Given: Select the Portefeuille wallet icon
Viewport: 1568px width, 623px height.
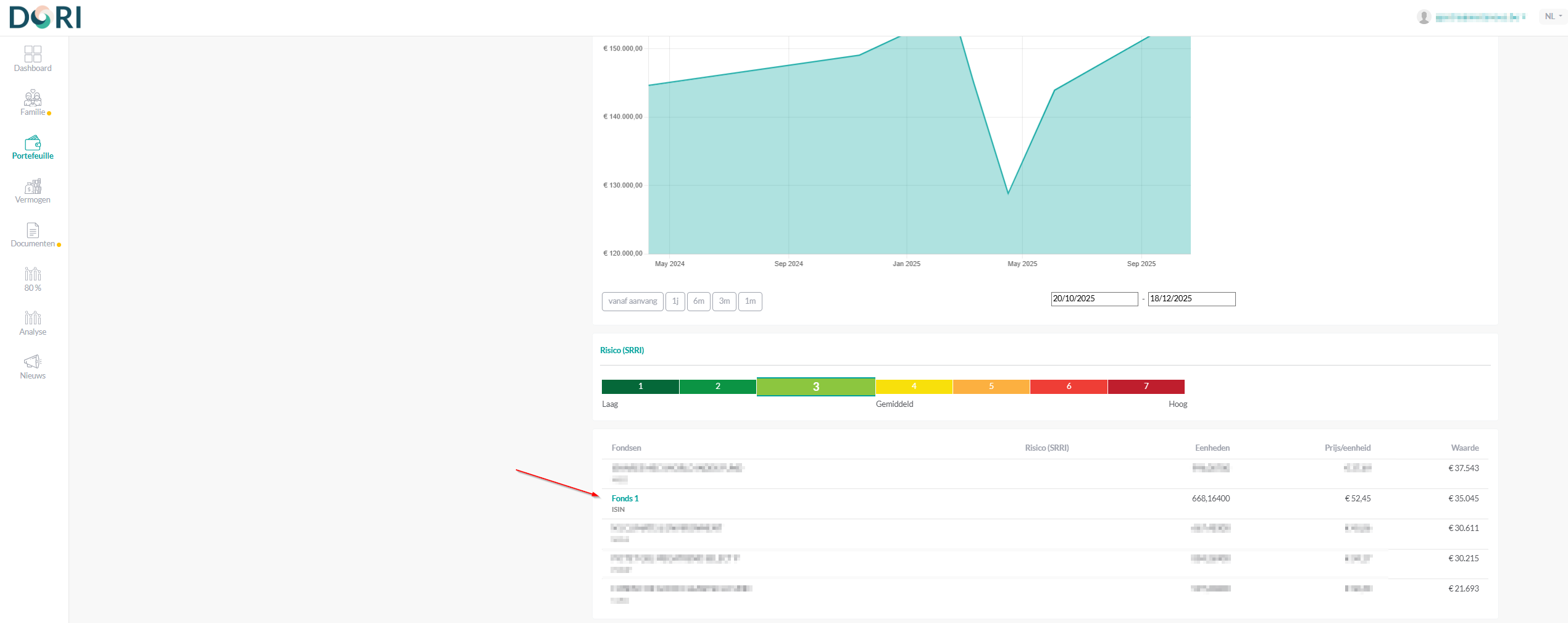Looking at the screenshot, I should (33, 143).
